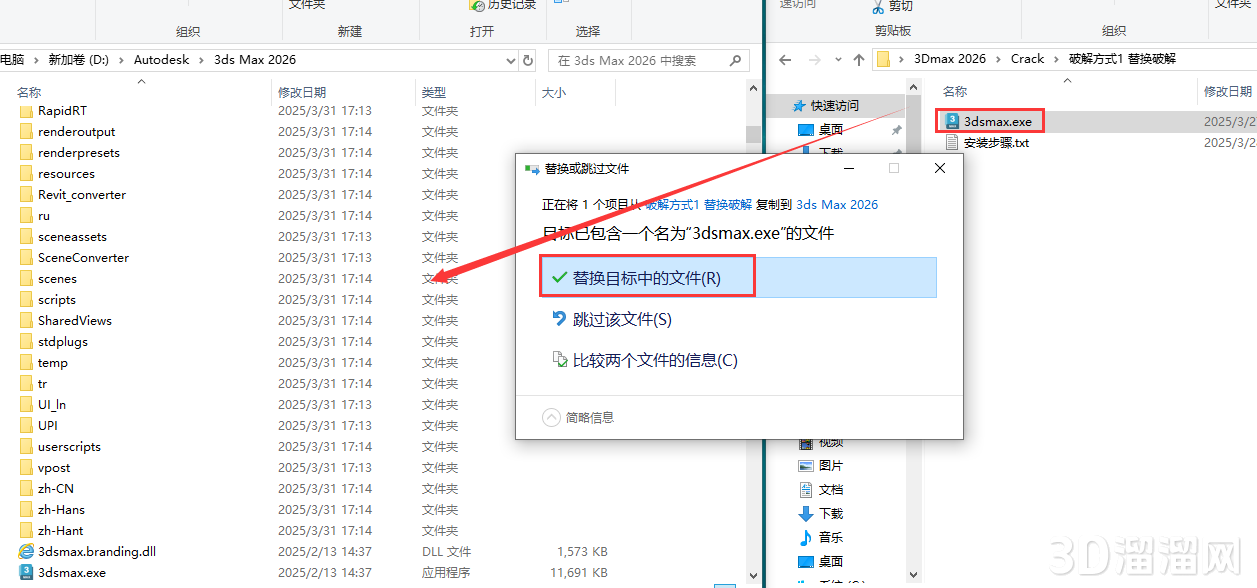
Task: Click the RapidRT folder icon
Action: click(x=26, y=110)
